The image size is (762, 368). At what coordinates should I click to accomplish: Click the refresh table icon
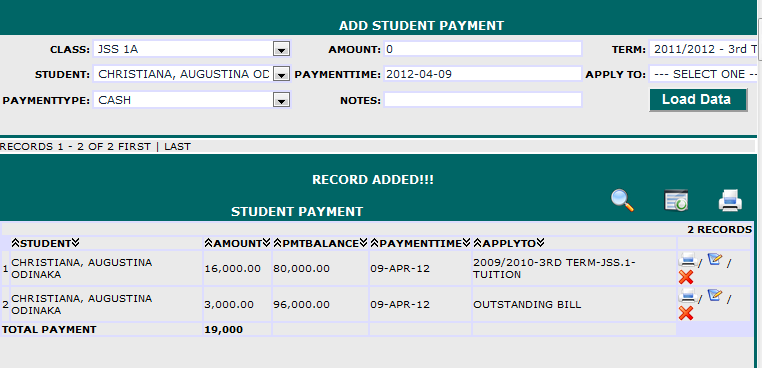click(676, 200)
